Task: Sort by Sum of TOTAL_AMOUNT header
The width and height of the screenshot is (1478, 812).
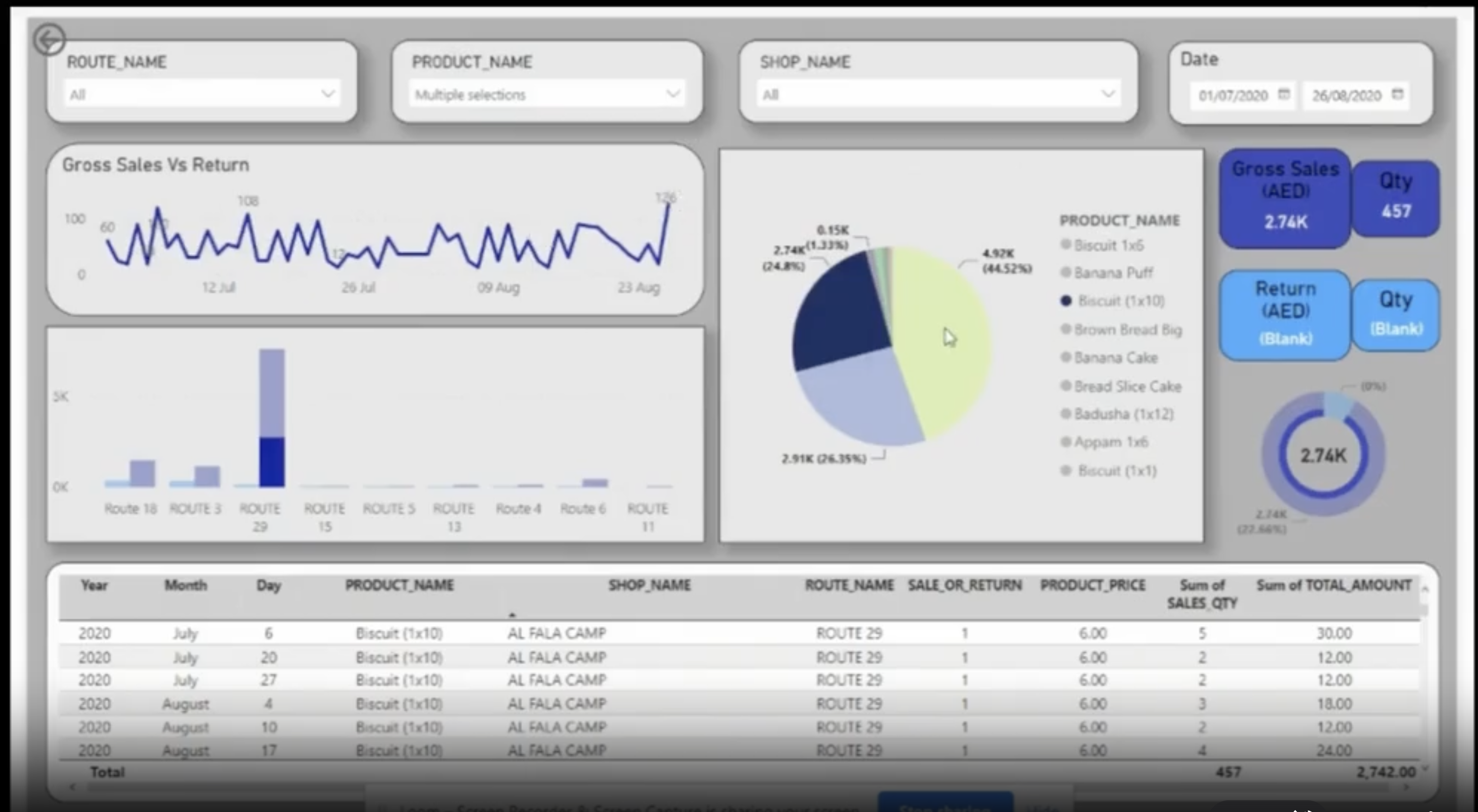Action: coord(1334,585)
